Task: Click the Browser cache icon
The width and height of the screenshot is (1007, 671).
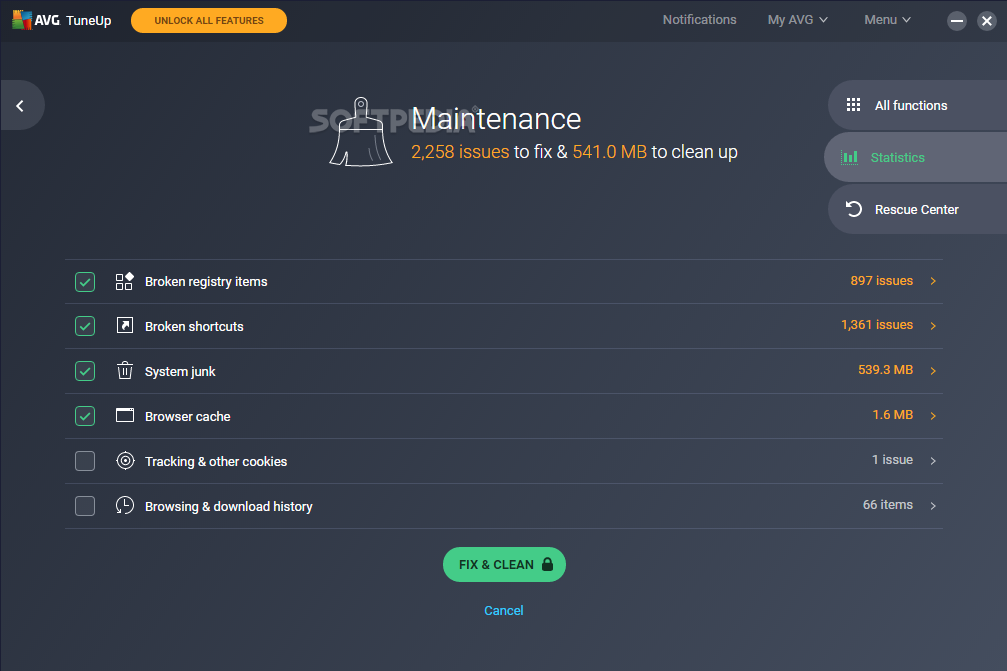Action: [124, 415]
